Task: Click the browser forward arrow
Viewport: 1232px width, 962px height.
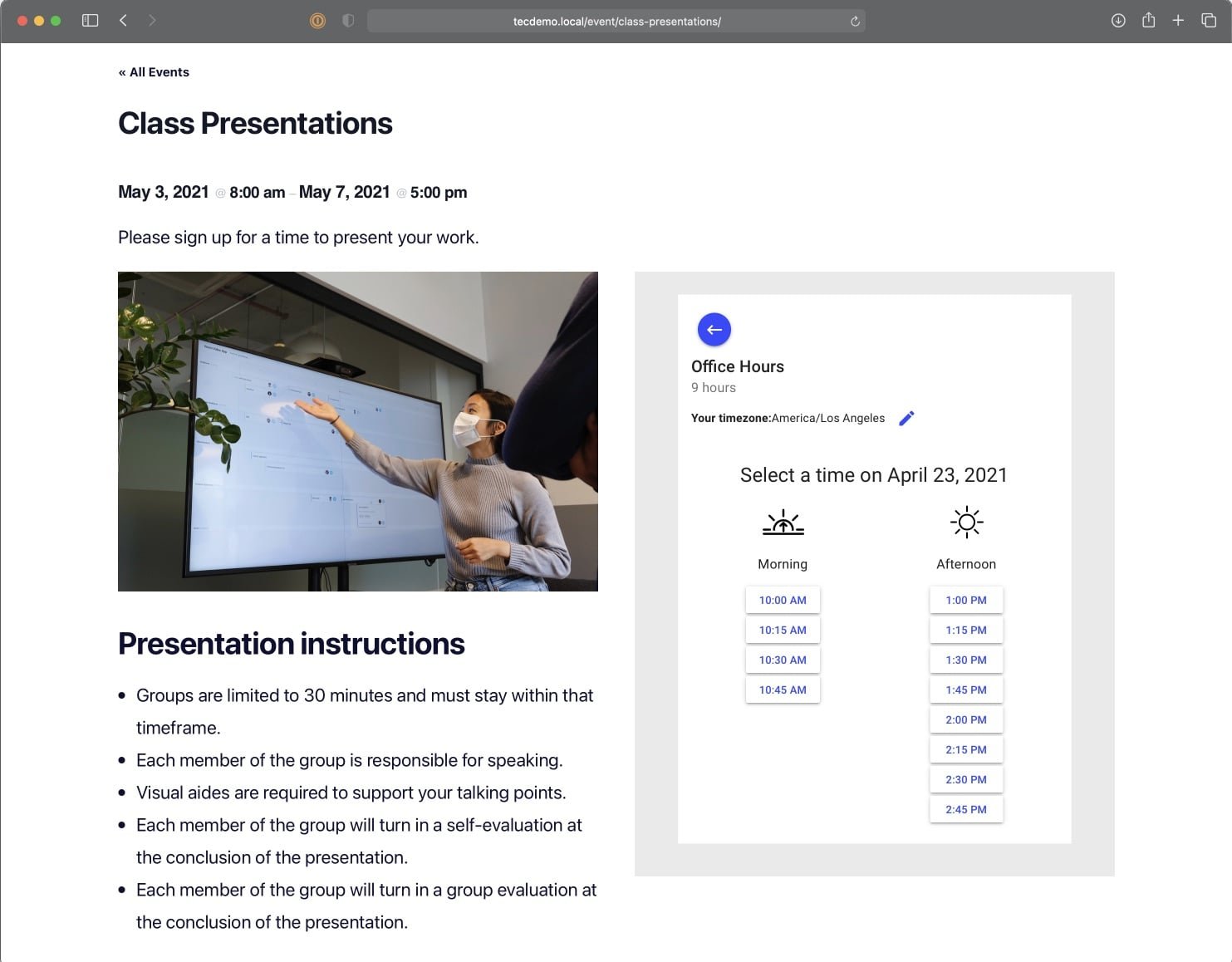Action: coord(152,21)
